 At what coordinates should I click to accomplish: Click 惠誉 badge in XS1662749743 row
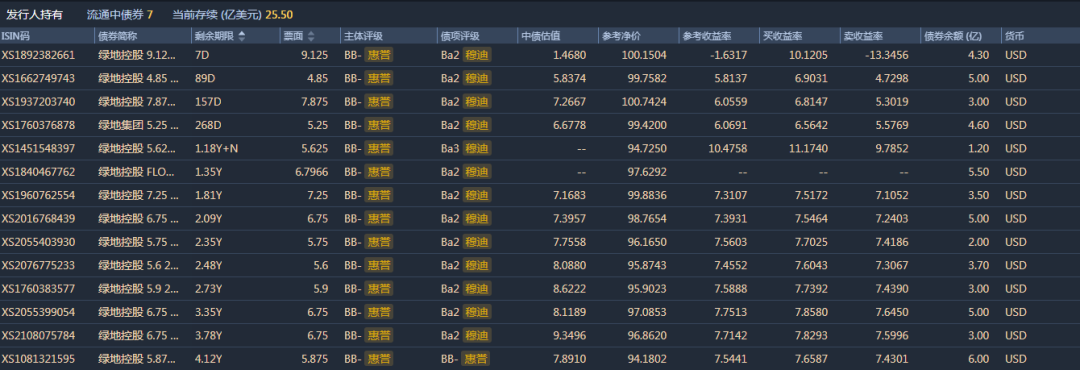click(x=379, y=79)
